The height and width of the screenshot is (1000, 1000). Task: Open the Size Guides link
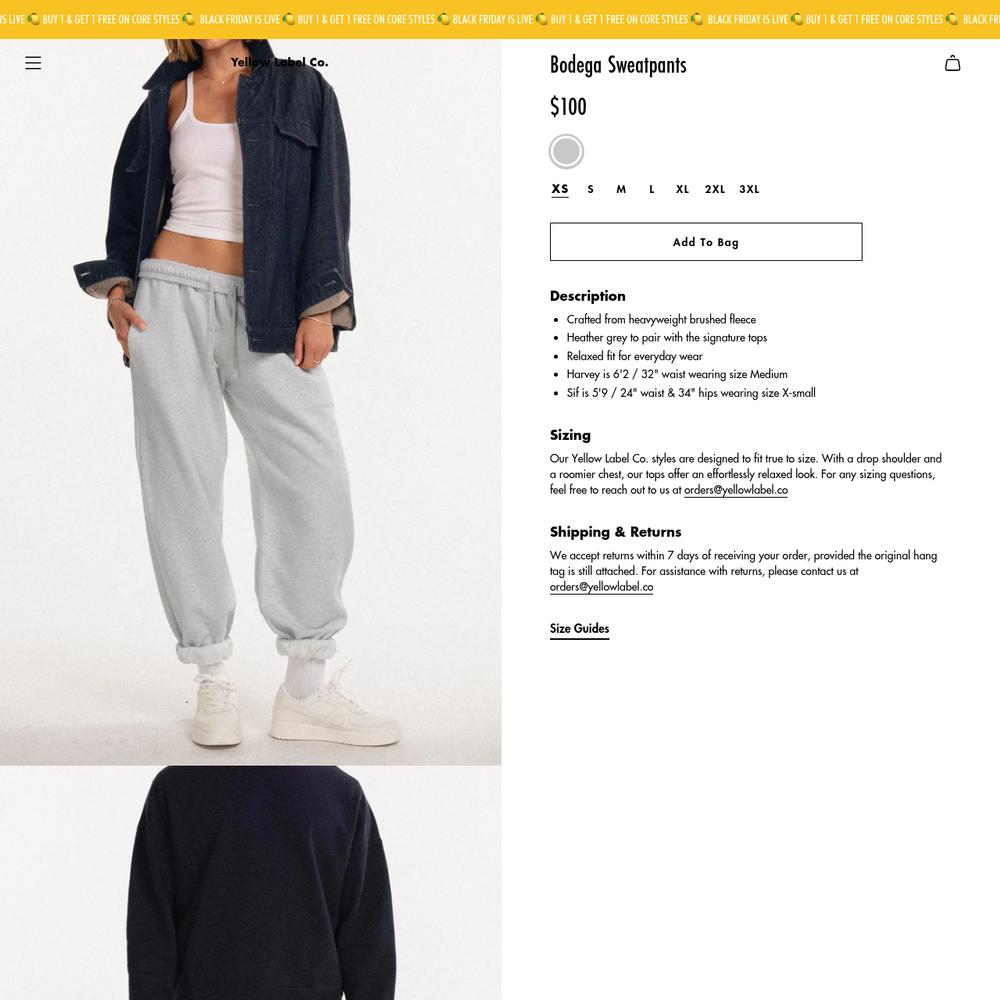point(579,629)
